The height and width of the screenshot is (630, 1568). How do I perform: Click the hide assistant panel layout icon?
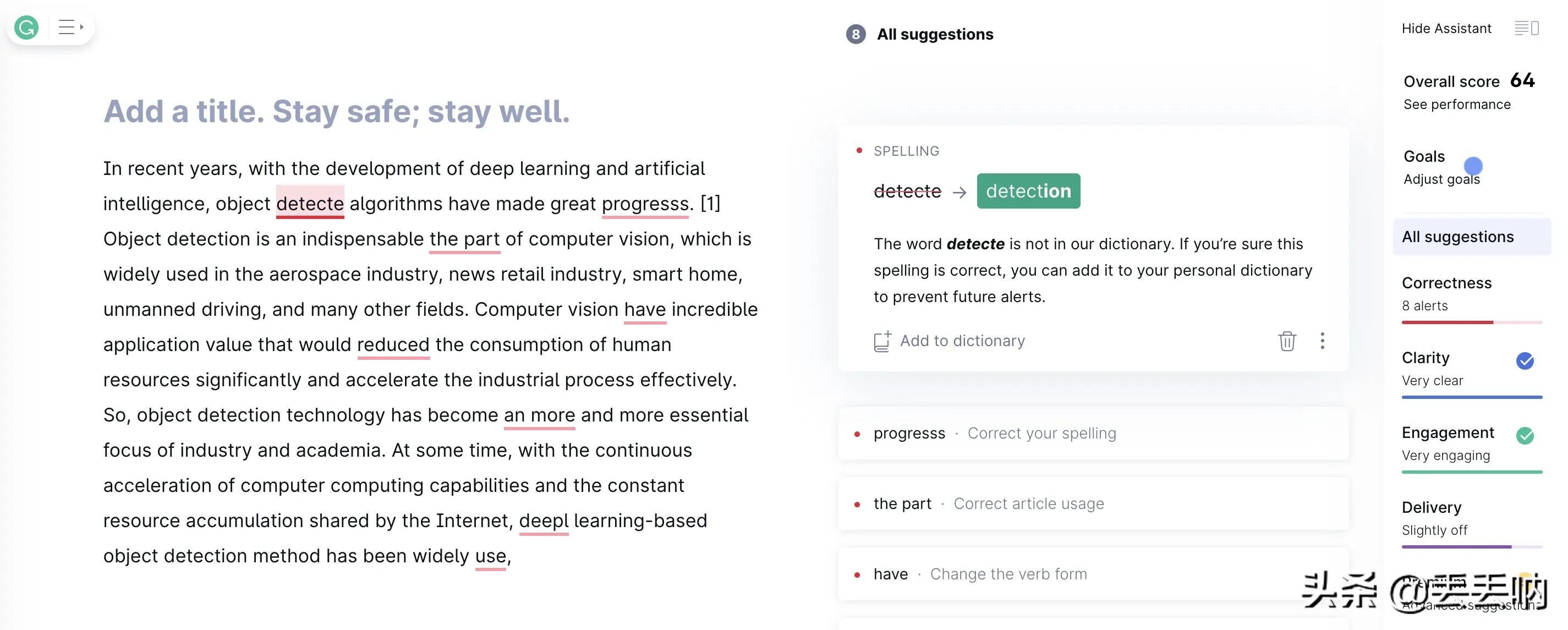click(x=1527, y=28)
